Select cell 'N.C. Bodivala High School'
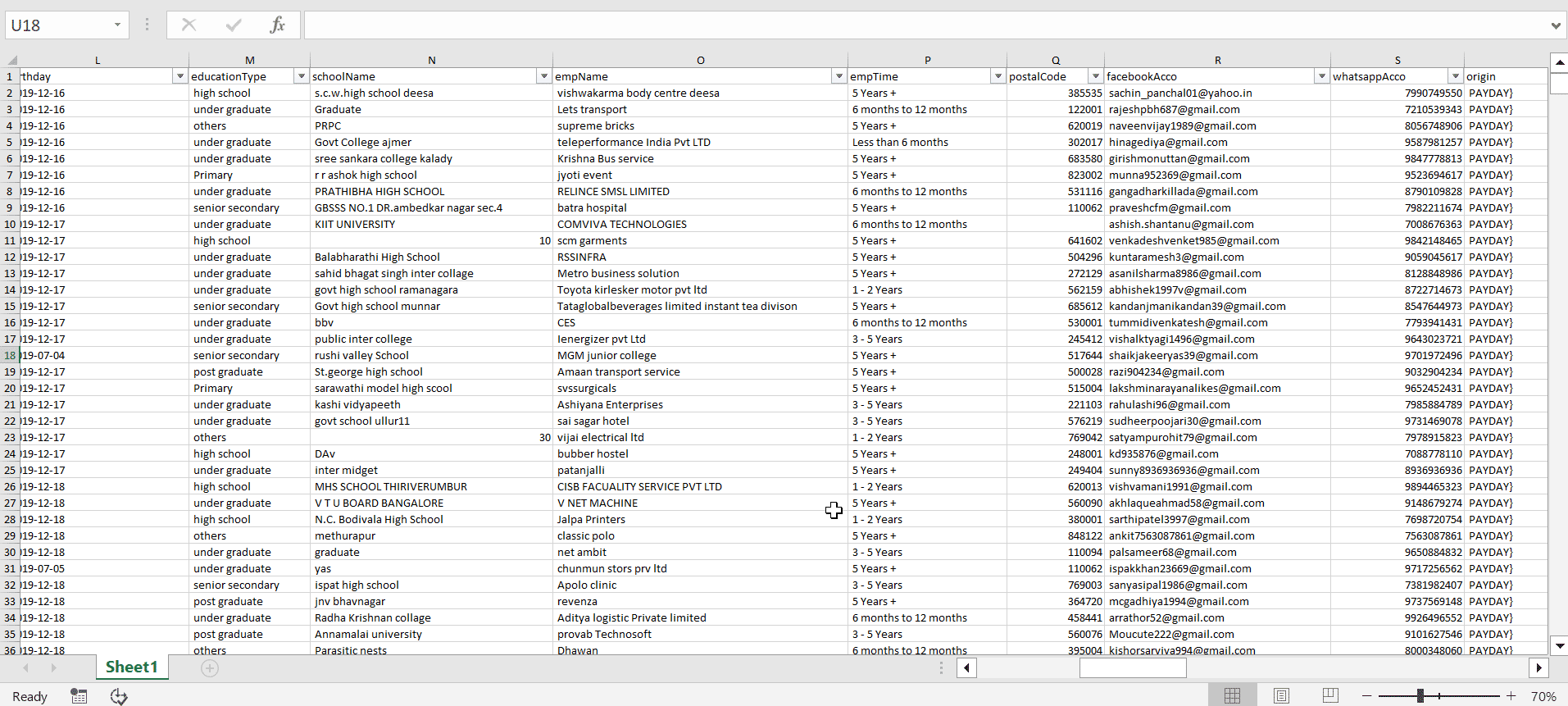The height and width of the screenshot is (706, 1568). [431, 519]
